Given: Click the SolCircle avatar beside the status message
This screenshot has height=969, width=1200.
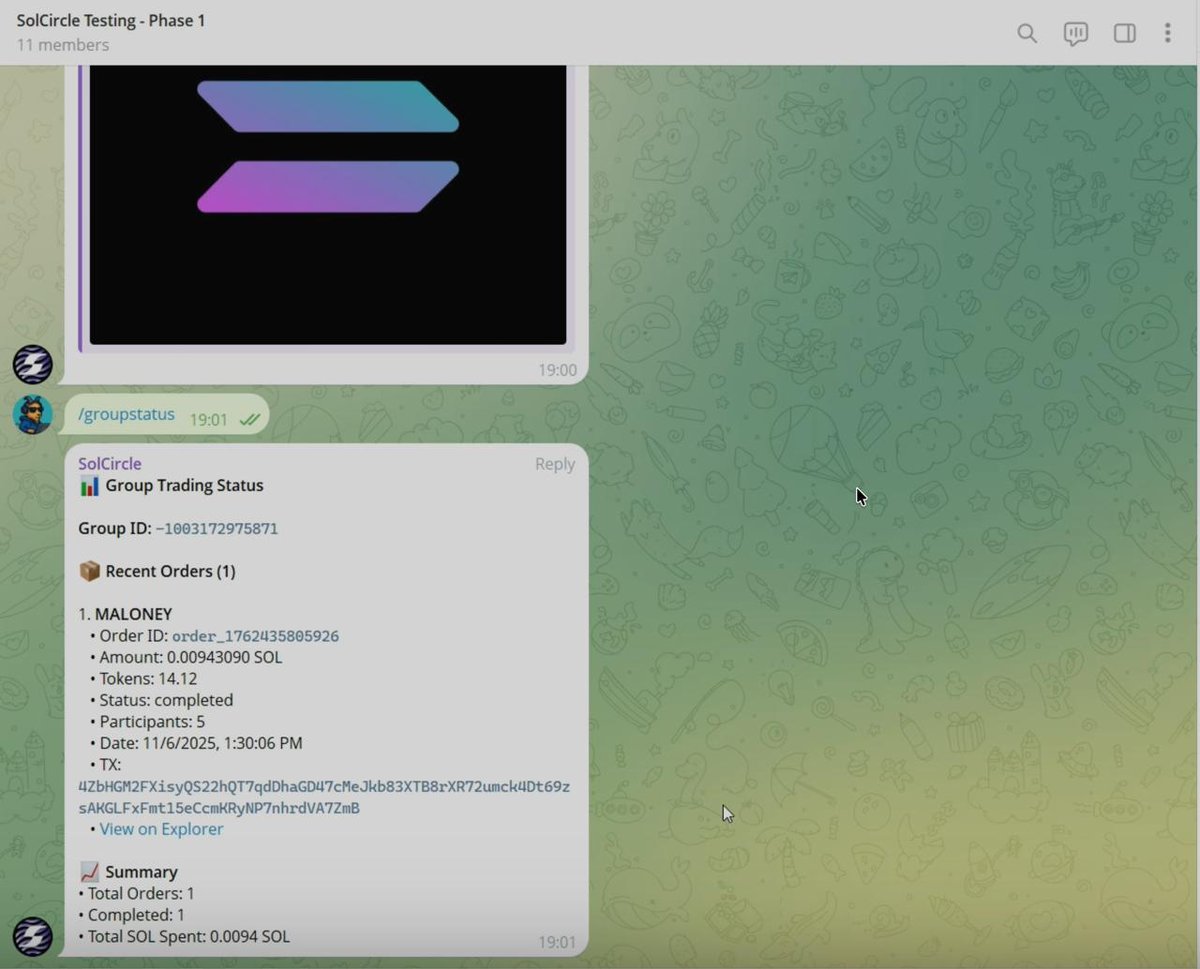Looking at the screenshot, I should click(x=32, y=936).
